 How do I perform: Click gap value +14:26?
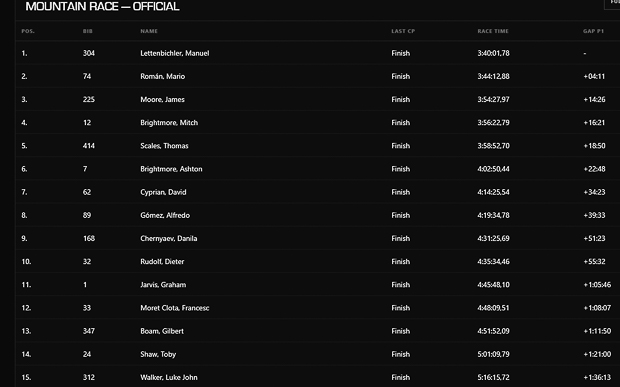pos(594,100)
